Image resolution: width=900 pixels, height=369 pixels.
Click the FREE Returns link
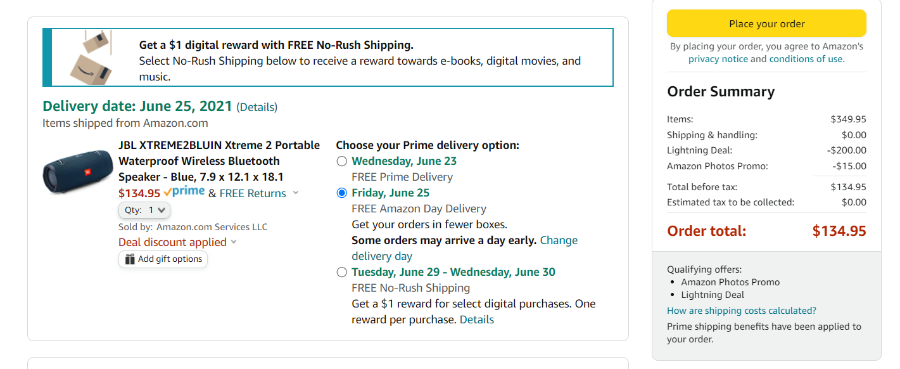pyautogui.click(x=253, y=193)
